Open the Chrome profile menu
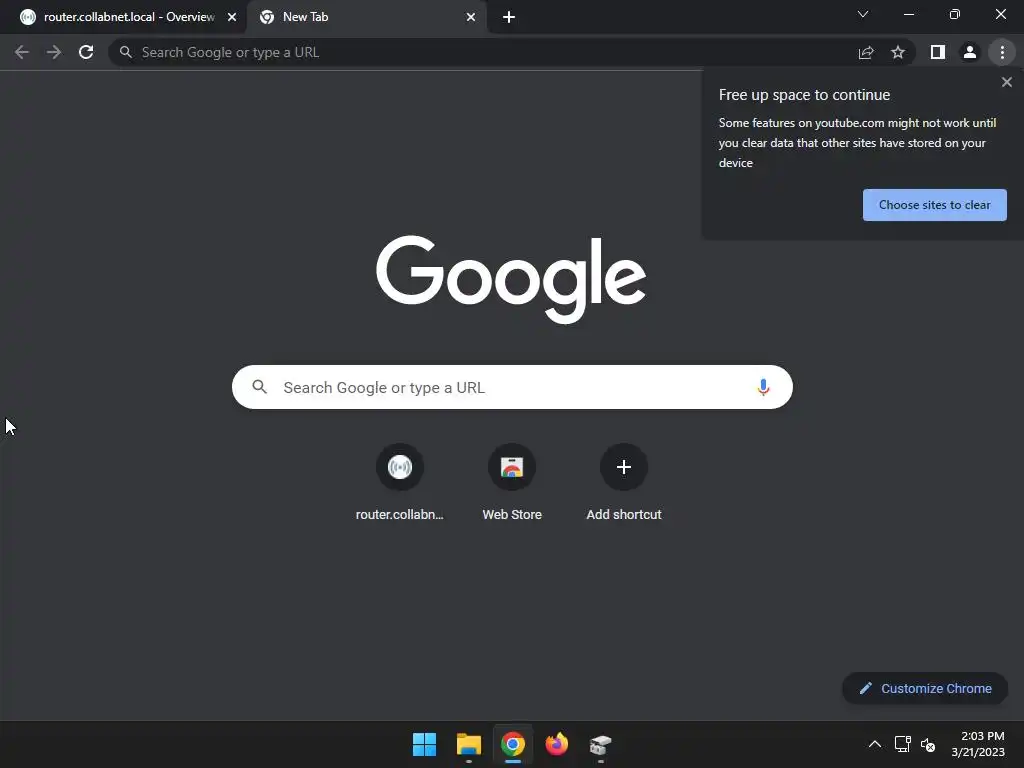This screenshot has height=768, width=1024. [x=970, y=52]
